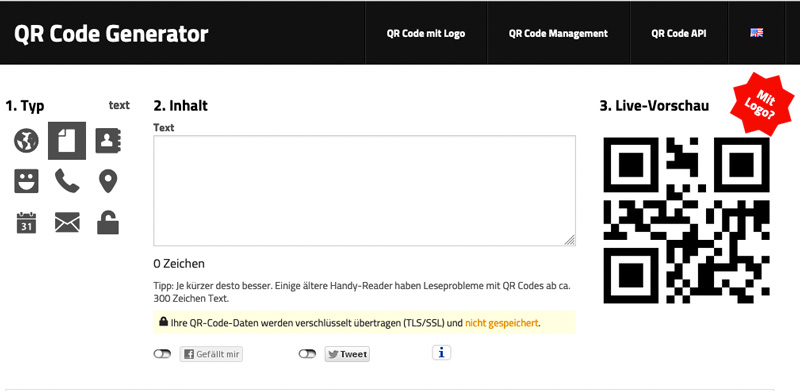This screenshot has height=391, width=800.
Task: Choose the phone call type icon
Action: 67,181
